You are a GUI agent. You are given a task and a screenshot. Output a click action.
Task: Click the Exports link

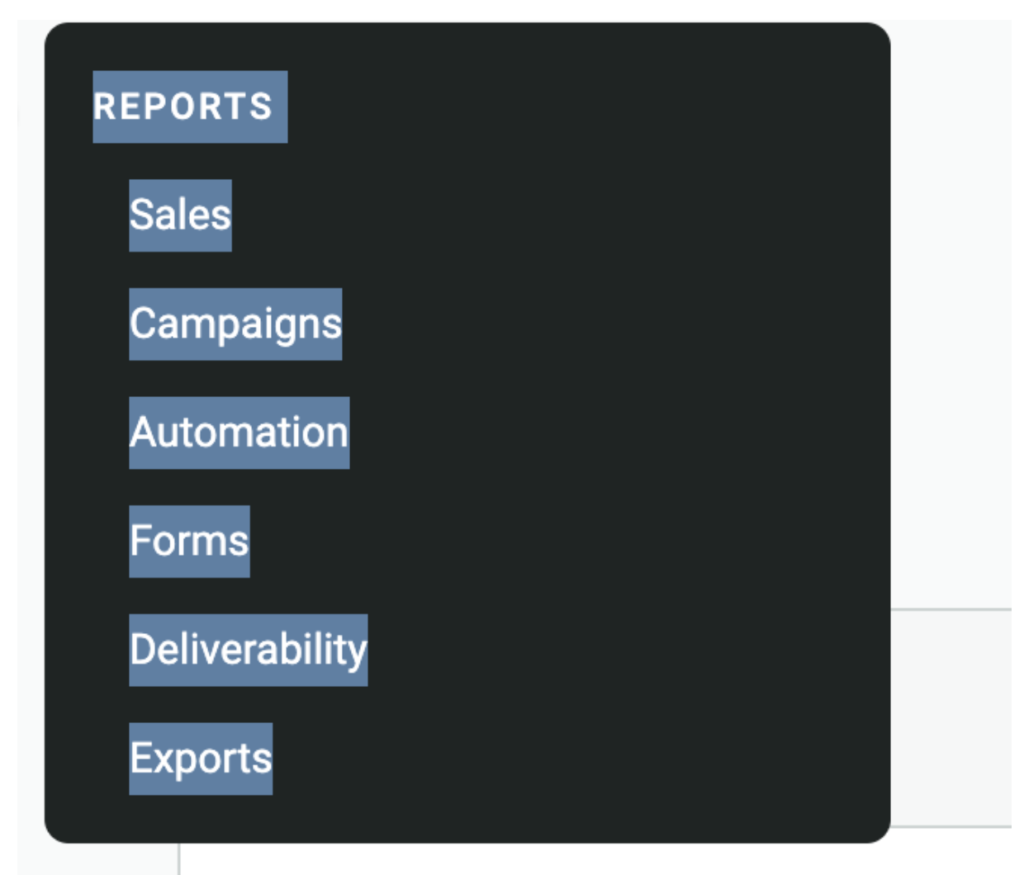point(200,758)
